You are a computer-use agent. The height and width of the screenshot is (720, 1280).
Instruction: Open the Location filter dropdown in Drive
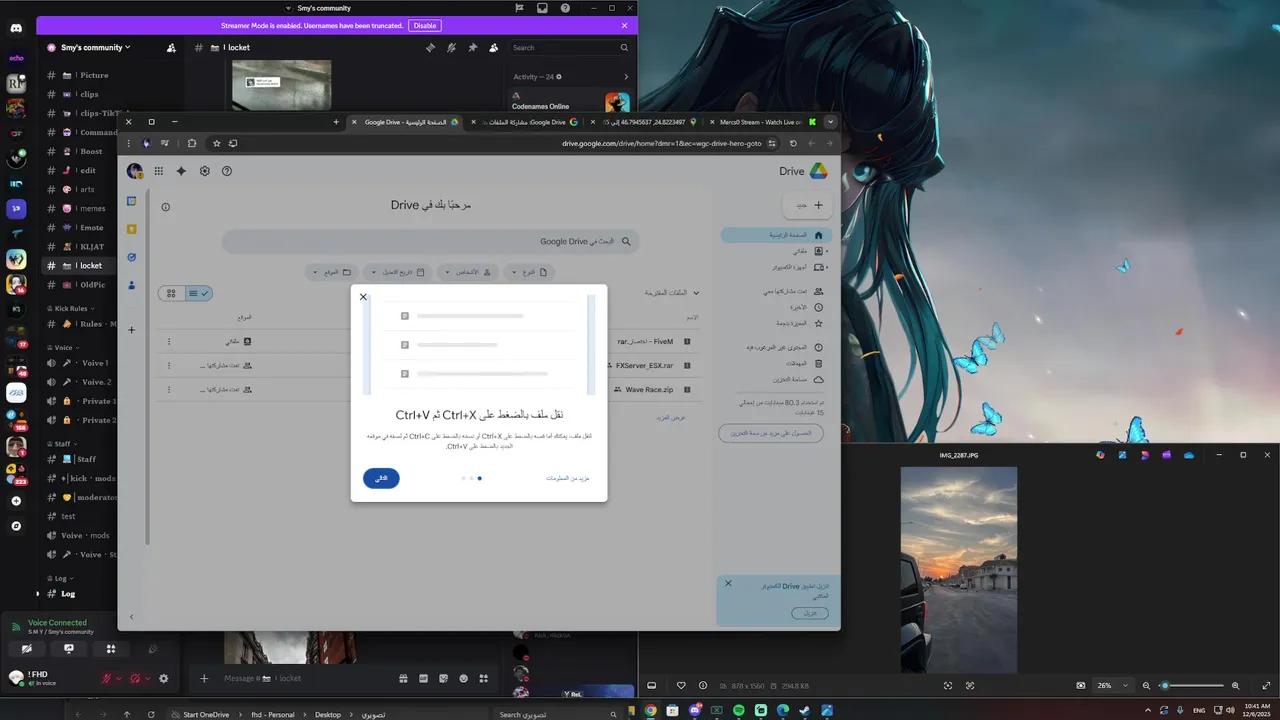click(x=331, y=272)
